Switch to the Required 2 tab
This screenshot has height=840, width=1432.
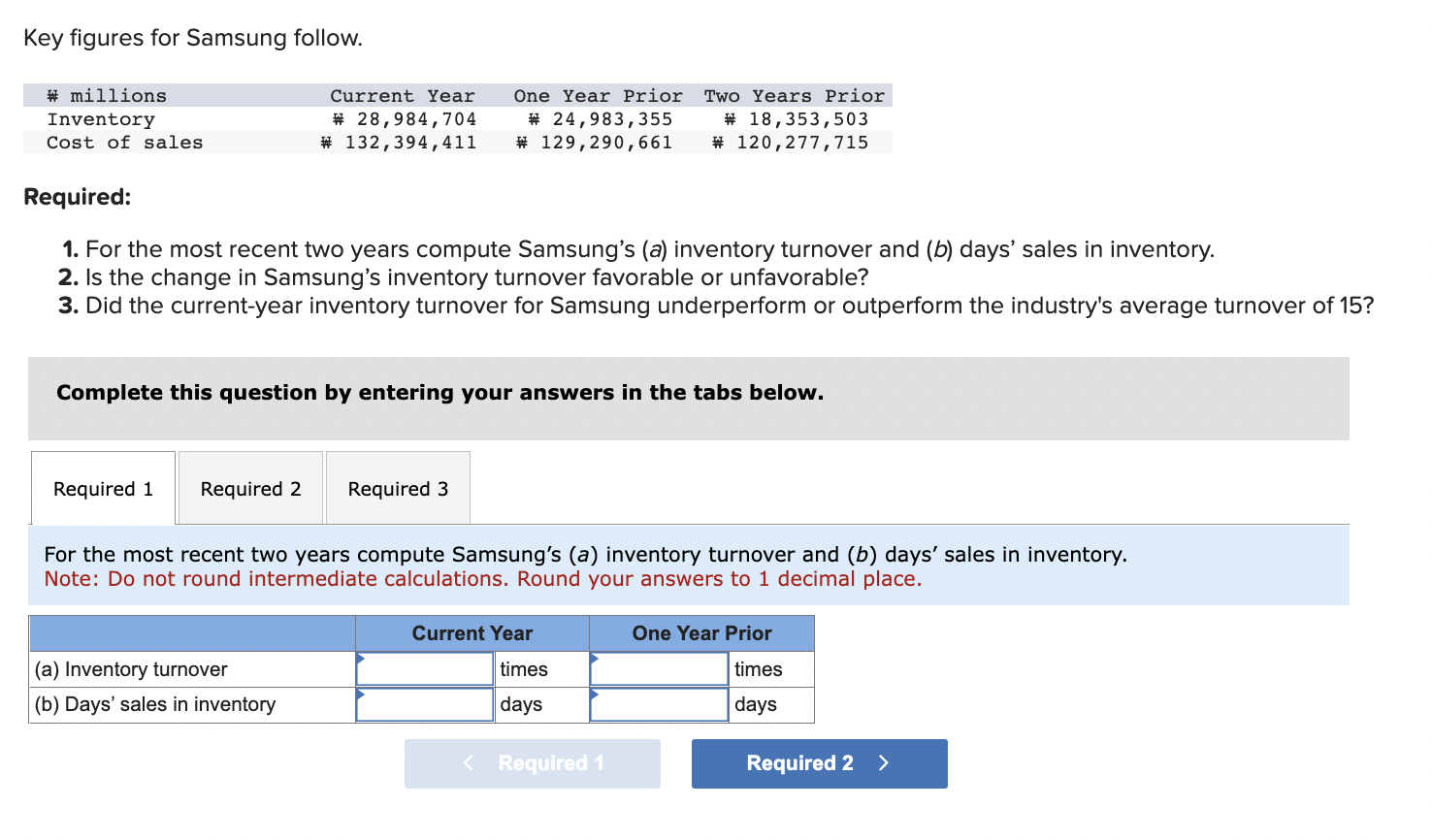(x=250, y=488)
